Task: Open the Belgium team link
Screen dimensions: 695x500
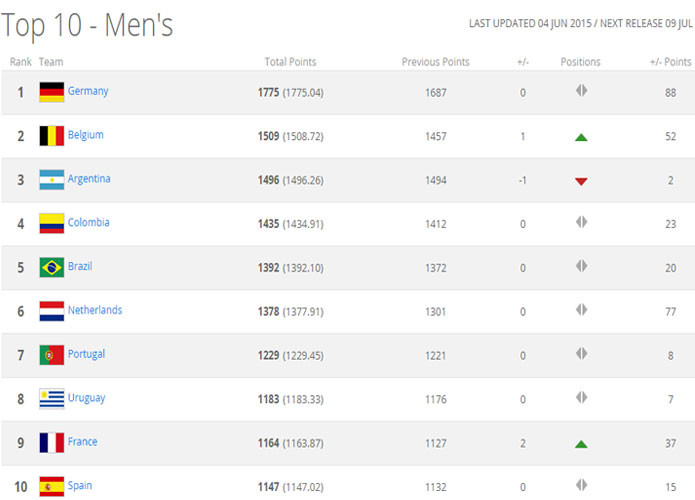Action: click(85, 135)
